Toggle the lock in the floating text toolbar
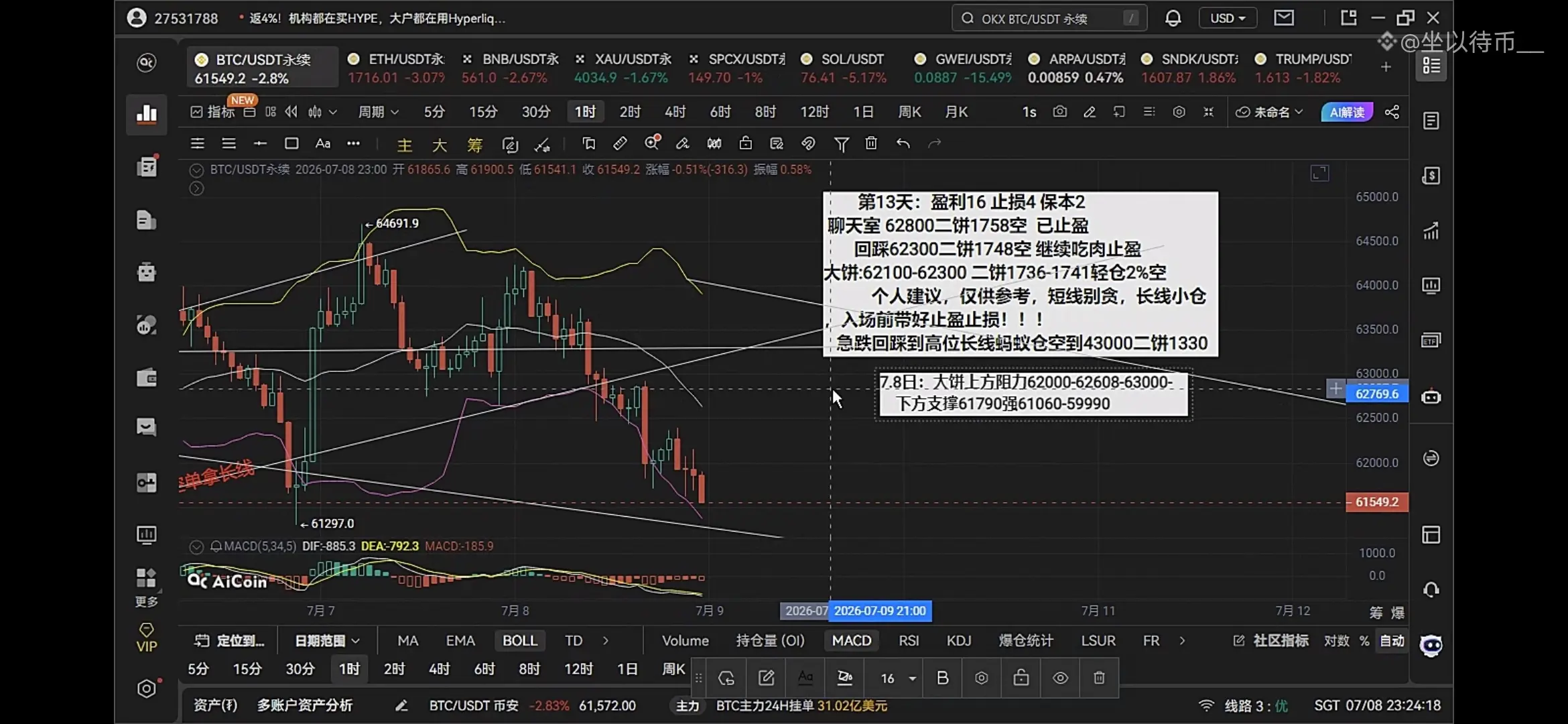This screenshot has height=724, width=1568. [x=1021, y=678]
